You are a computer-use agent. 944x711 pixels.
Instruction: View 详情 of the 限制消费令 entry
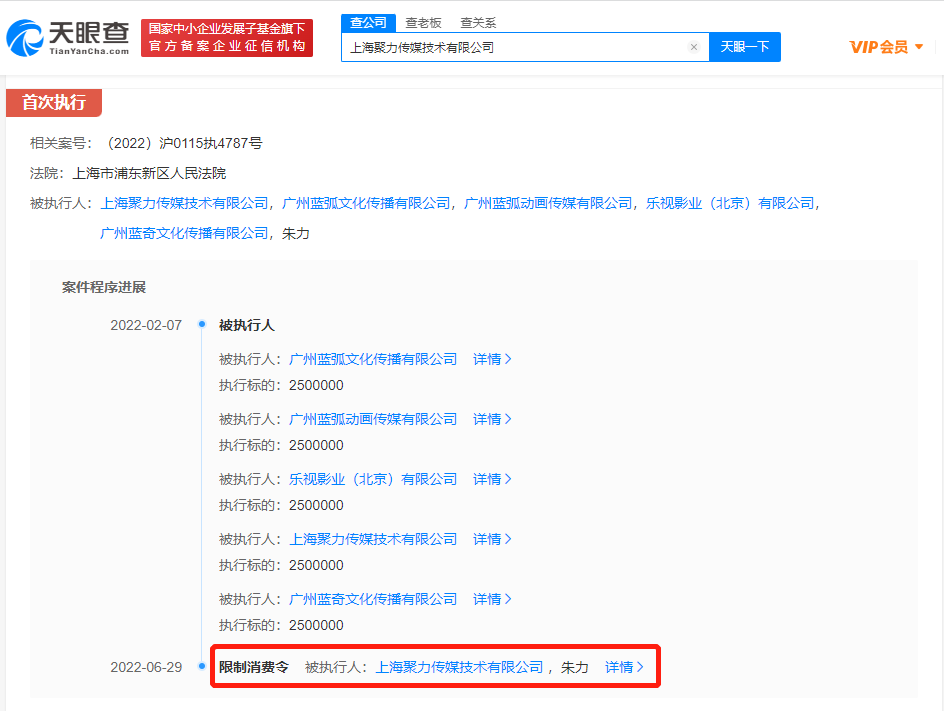pyautogui.click(x=624, y=667)
